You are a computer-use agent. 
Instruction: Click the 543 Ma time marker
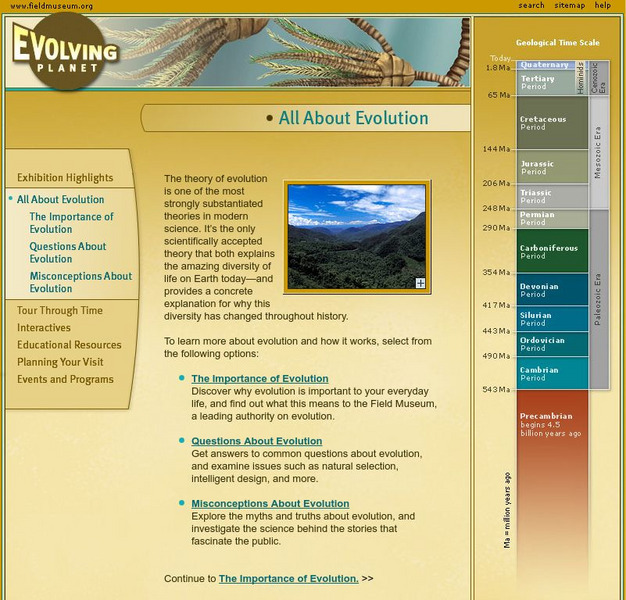pos(496,389)
